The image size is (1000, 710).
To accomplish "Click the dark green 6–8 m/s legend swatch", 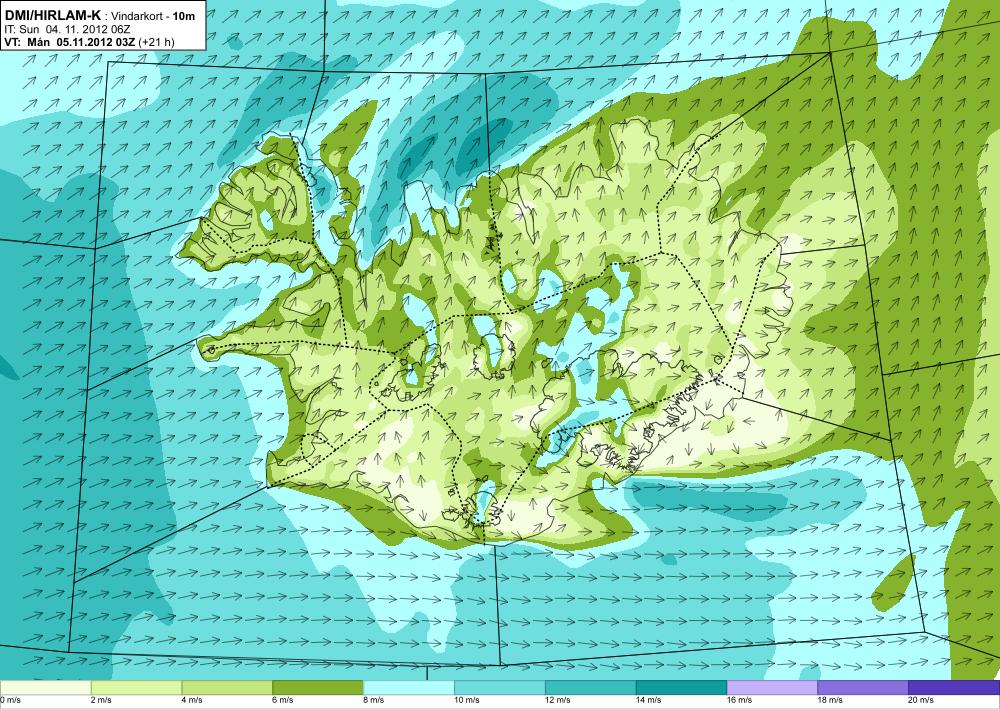I will 318,688.
